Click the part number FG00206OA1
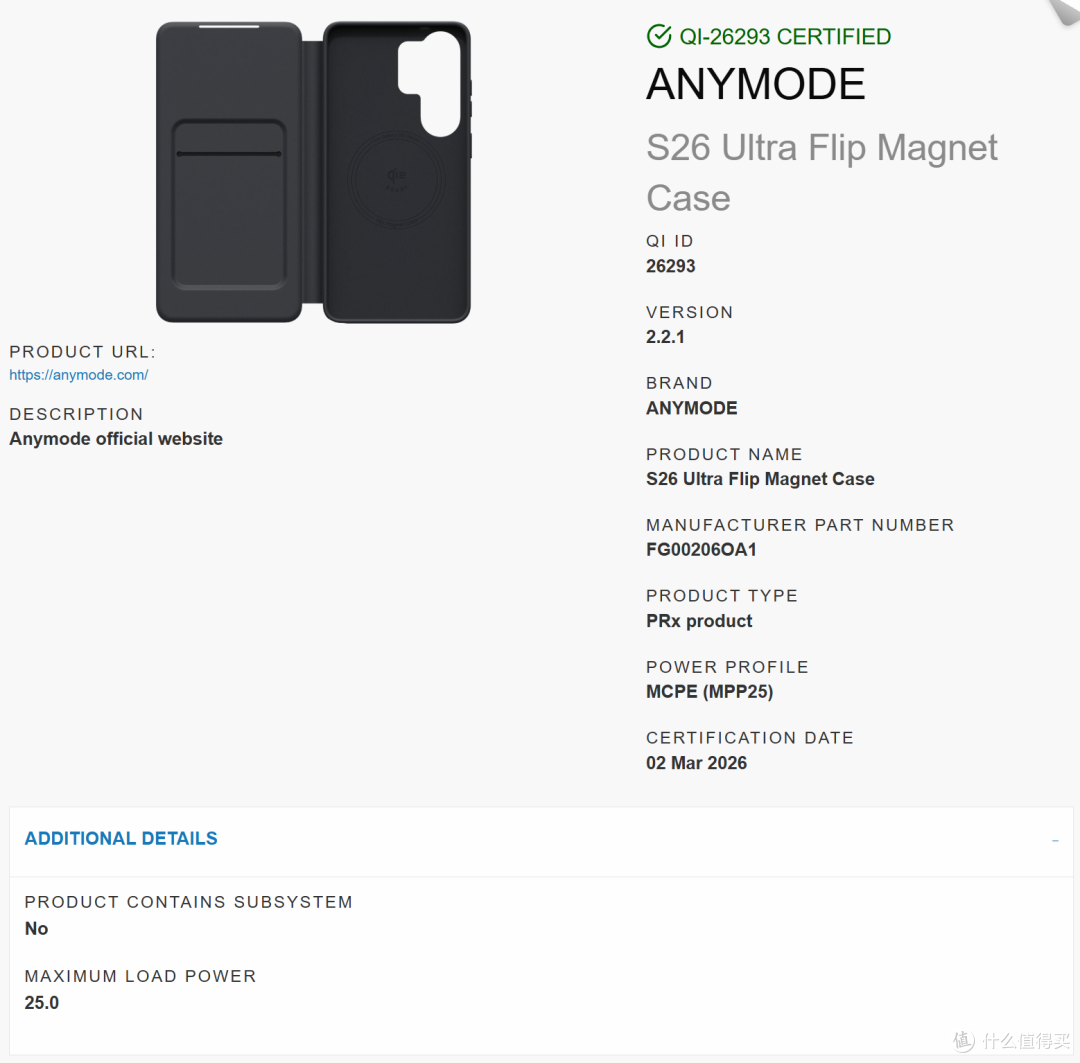 (701, 550)
